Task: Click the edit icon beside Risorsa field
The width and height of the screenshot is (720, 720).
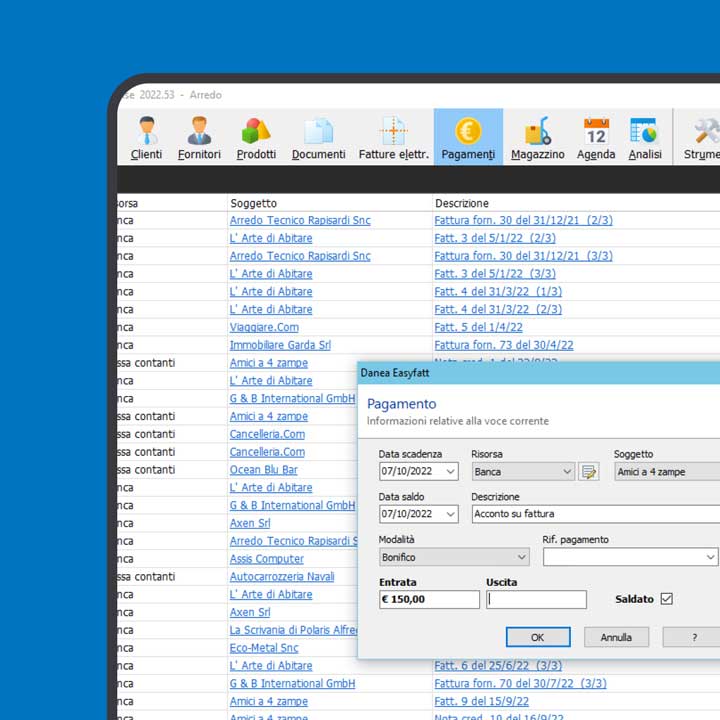Action: (x=588, y=472)
